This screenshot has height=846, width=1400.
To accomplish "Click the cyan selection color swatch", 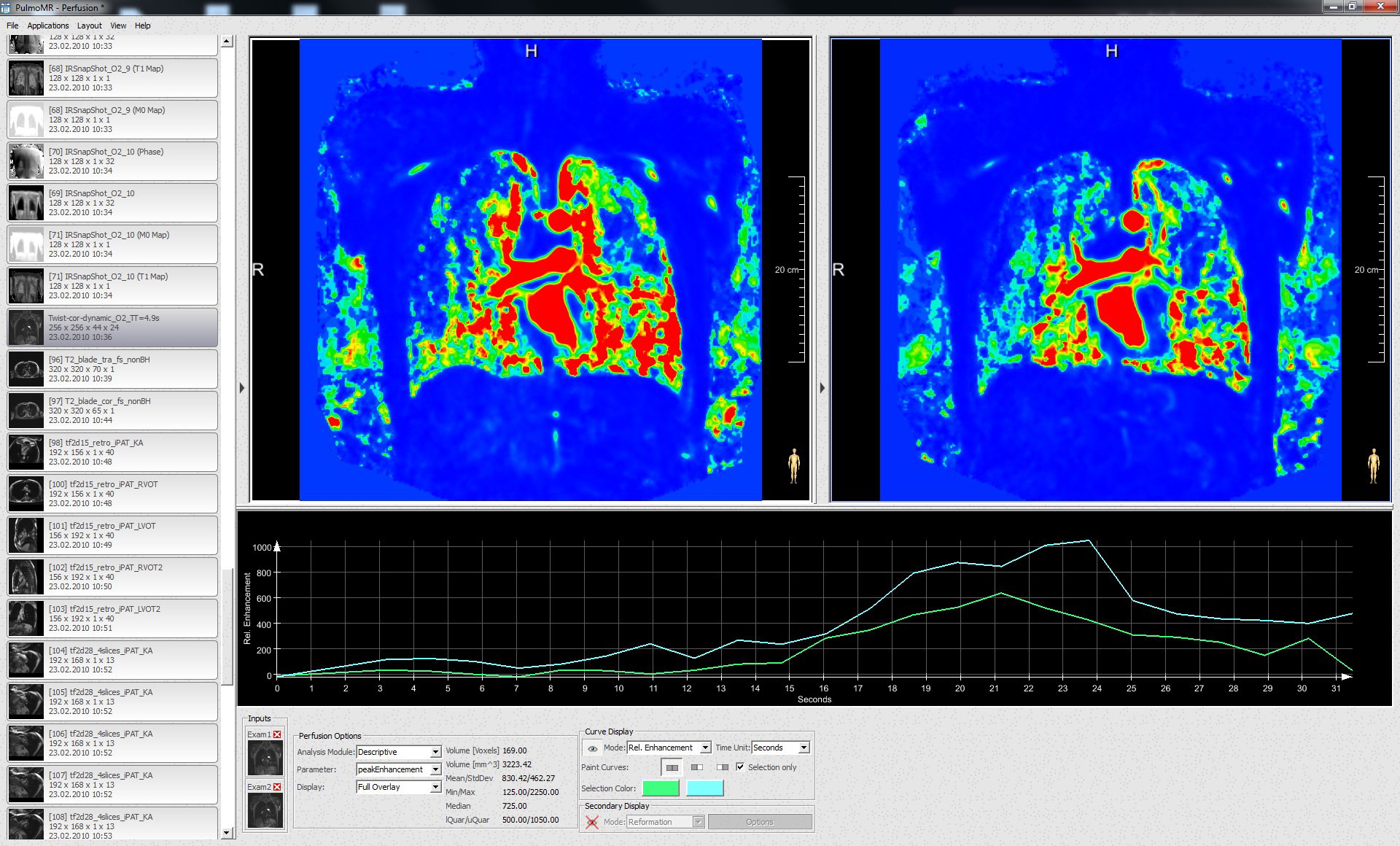I will (704, 788).
